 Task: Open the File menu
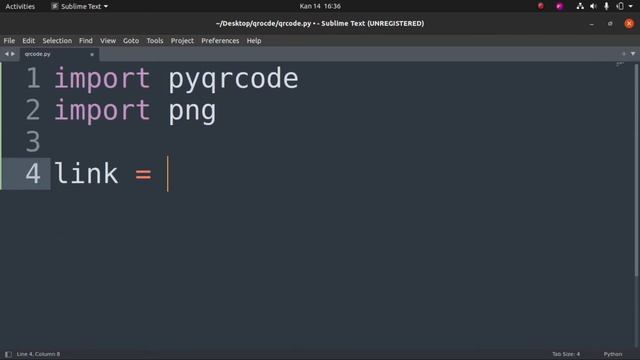[x=9, y=41]
